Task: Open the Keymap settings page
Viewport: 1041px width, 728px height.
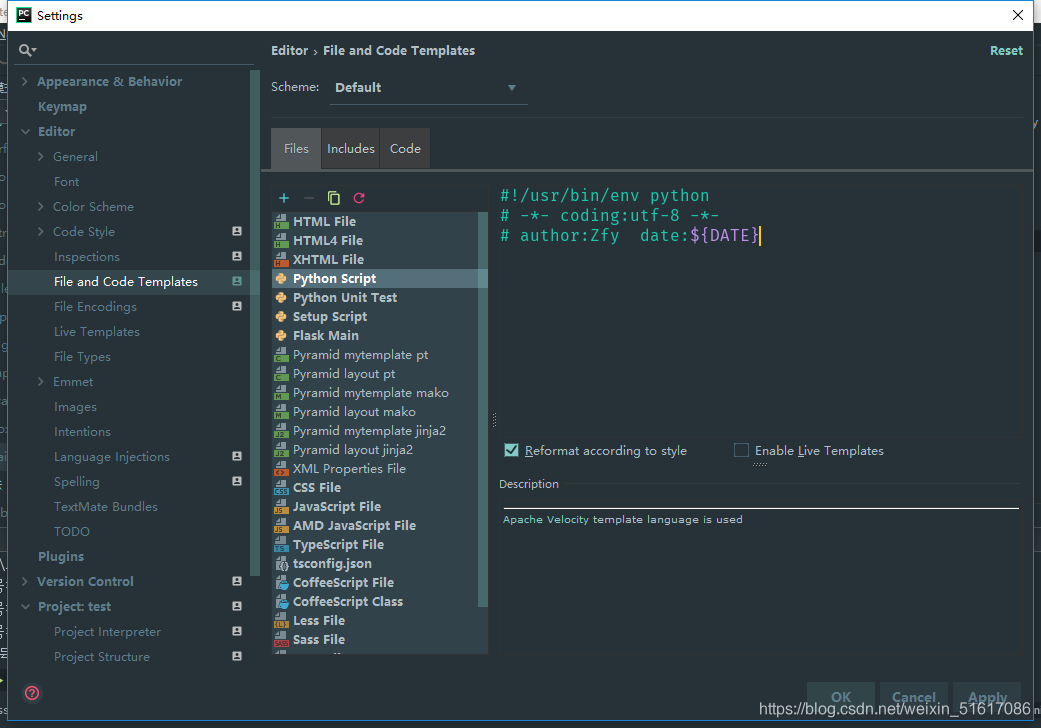Action: pyautogui.click(x=62, y=107)
